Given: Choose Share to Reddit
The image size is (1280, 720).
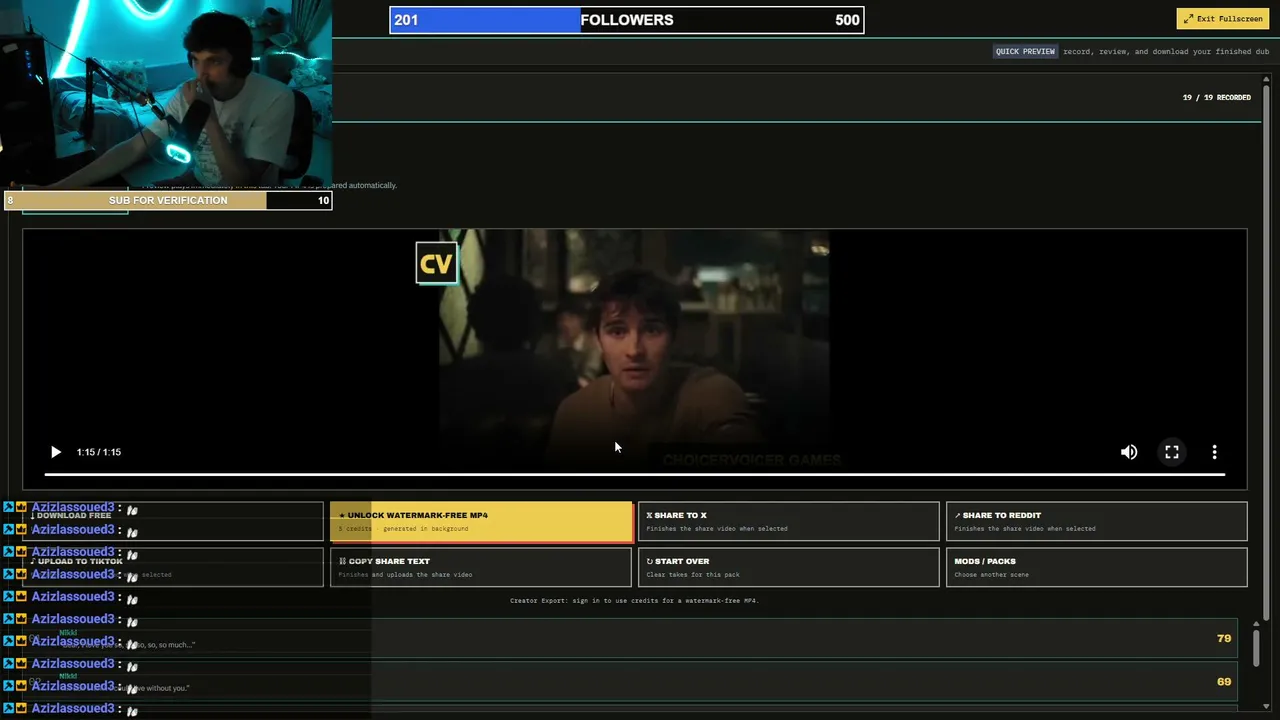Looking at the screenshot, I should 1097,522.
